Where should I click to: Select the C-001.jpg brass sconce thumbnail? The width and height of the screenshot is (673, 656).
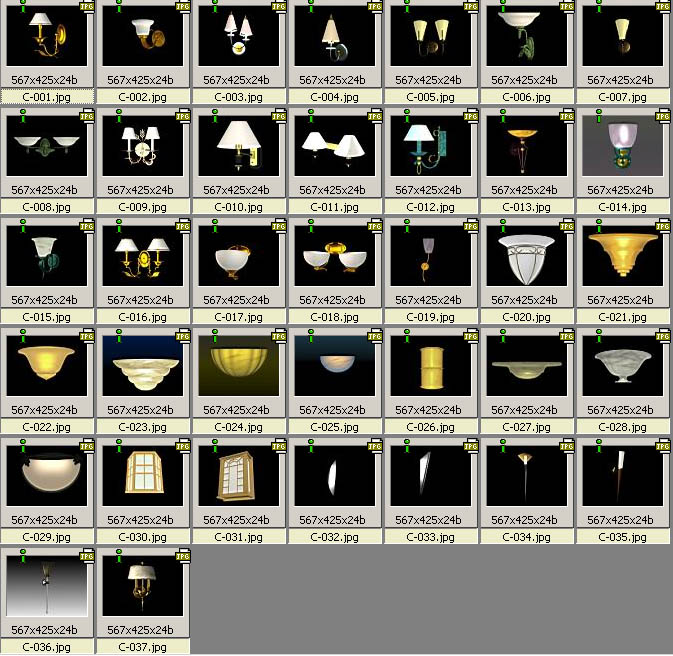47,36
